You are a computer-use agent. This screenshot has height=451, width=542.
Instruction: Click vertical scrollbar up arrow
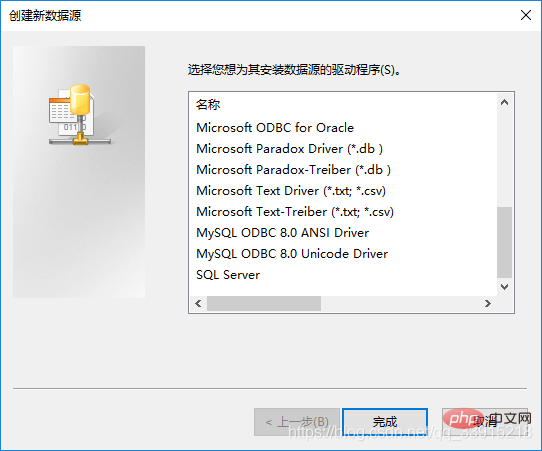coord(504,102)
